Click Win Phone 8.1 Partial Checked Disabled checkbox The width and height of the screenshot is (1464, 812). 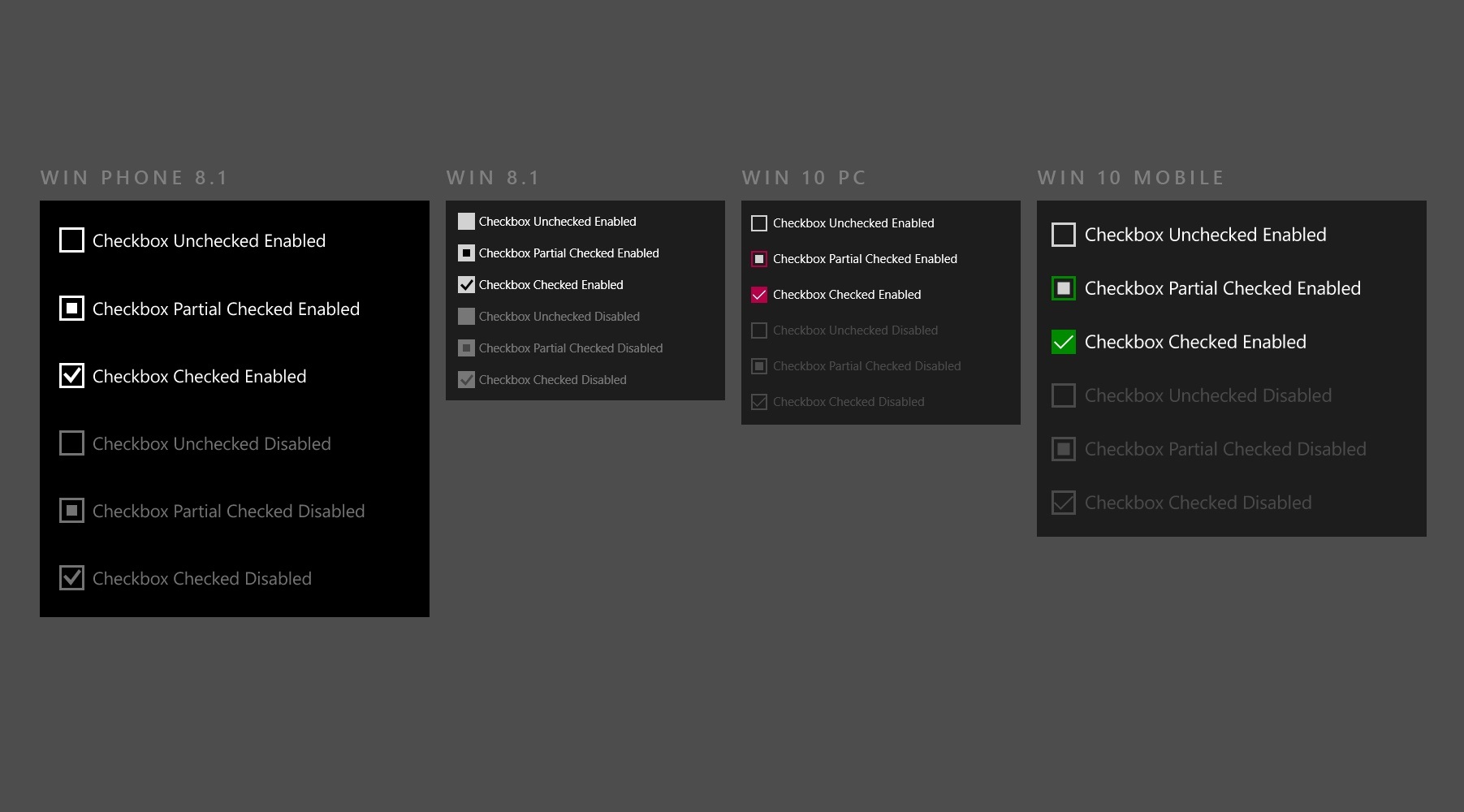pyautogui.click(x=71, y=511)
